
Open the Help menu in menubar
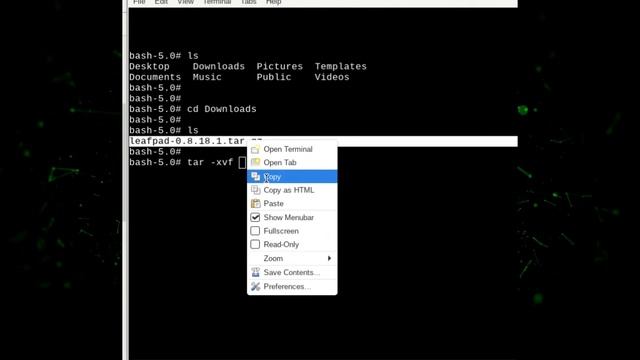click(x=273, y=2)
